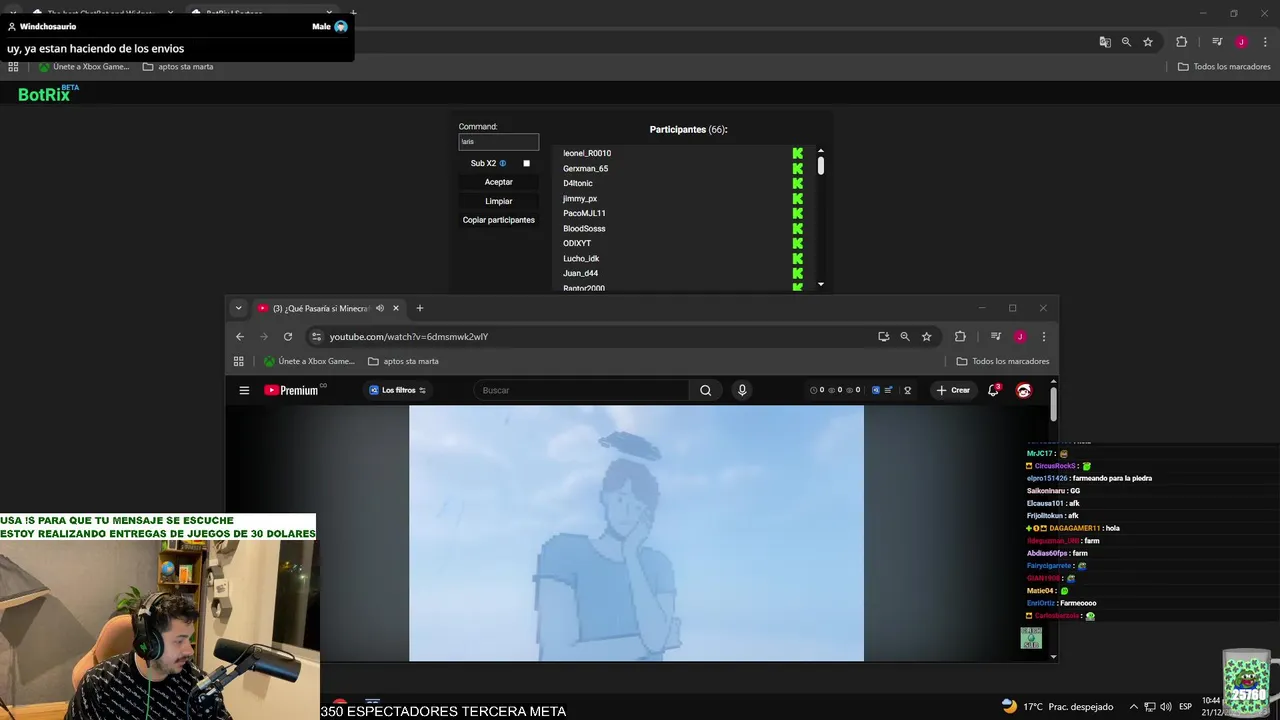
Task: Switch to the ¿Qué Pasaría si Minecraft tab
Action: coord(320,308)
